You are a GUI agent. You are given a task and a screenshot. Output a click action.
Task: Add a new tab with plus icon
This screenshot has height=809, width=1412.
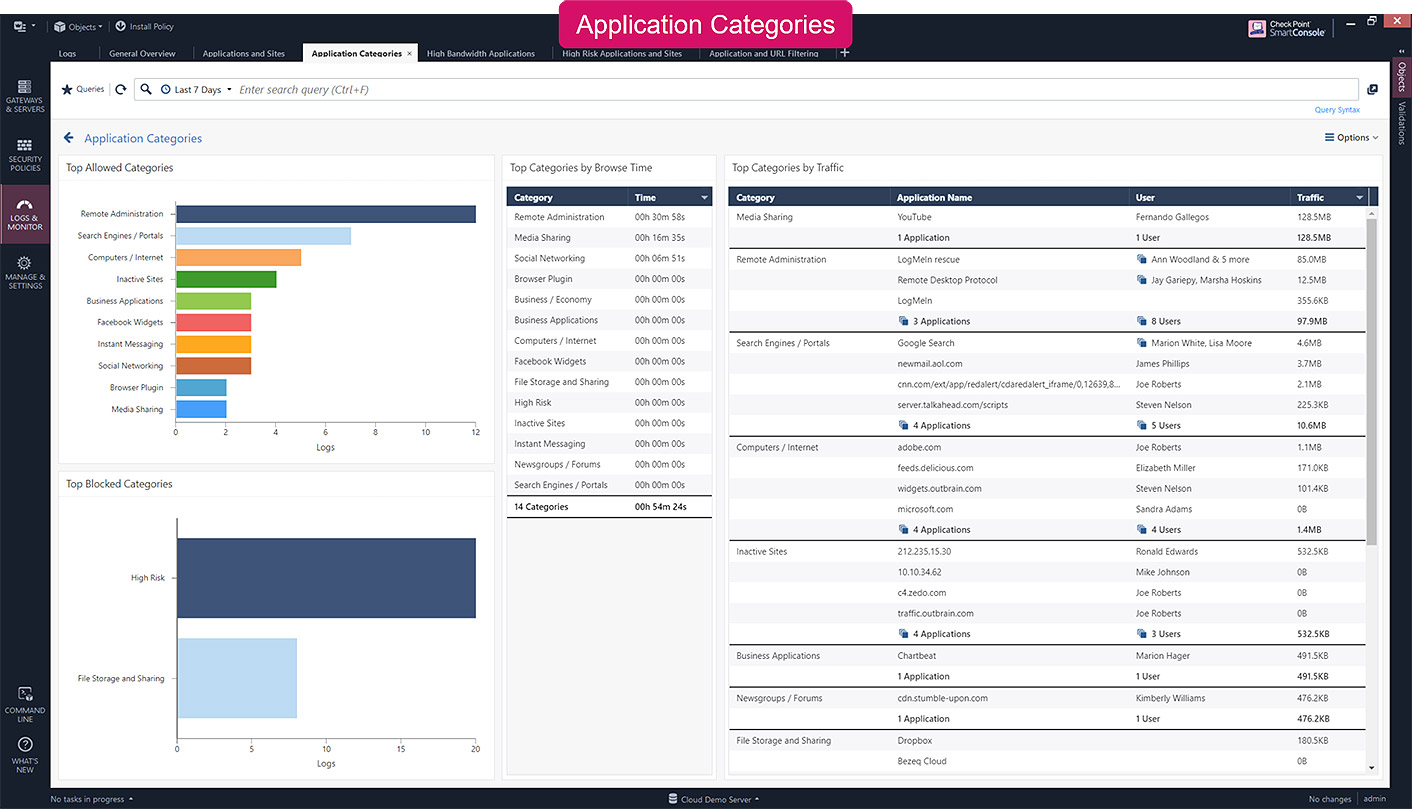(844, 53)
